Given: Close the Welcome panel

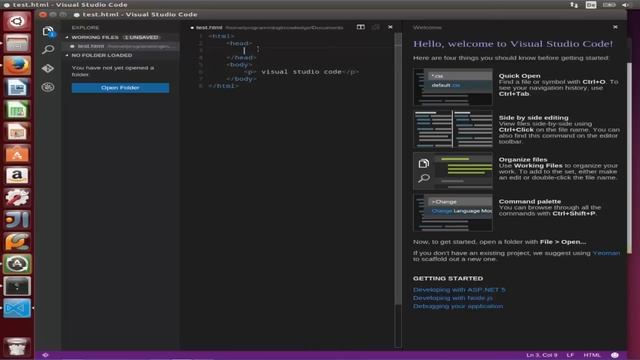Looking at the screenshot, I should (x=615, y=27).
